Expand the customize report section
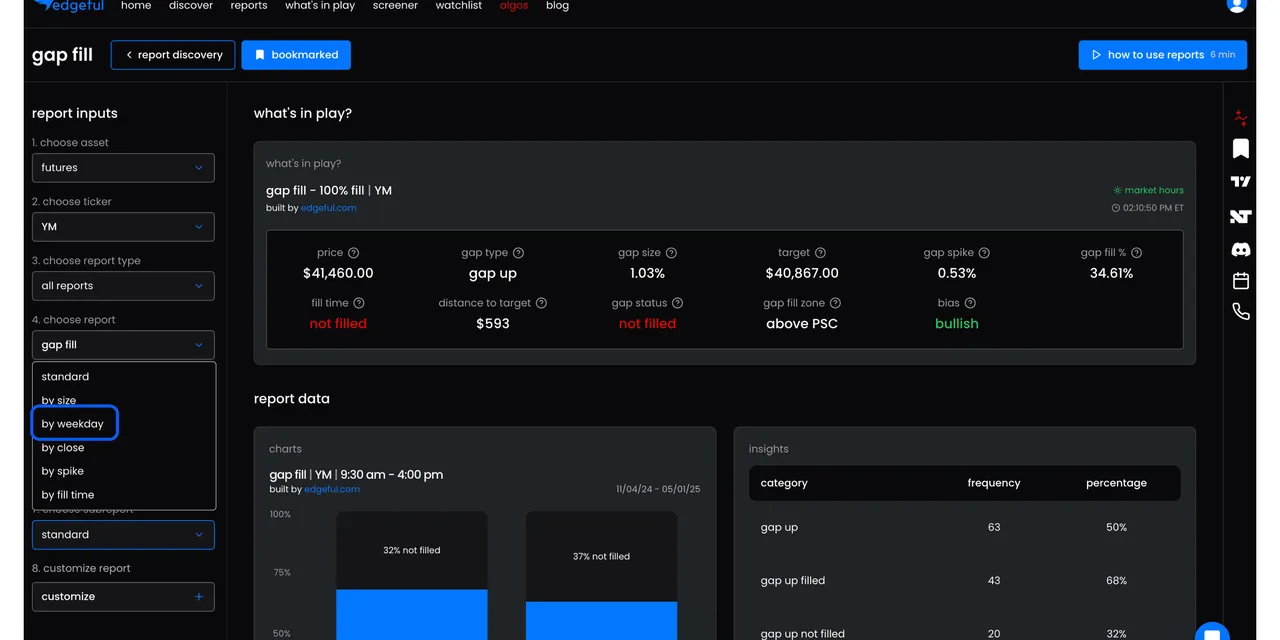This screenshot has height=640, width=1280. 123,597
